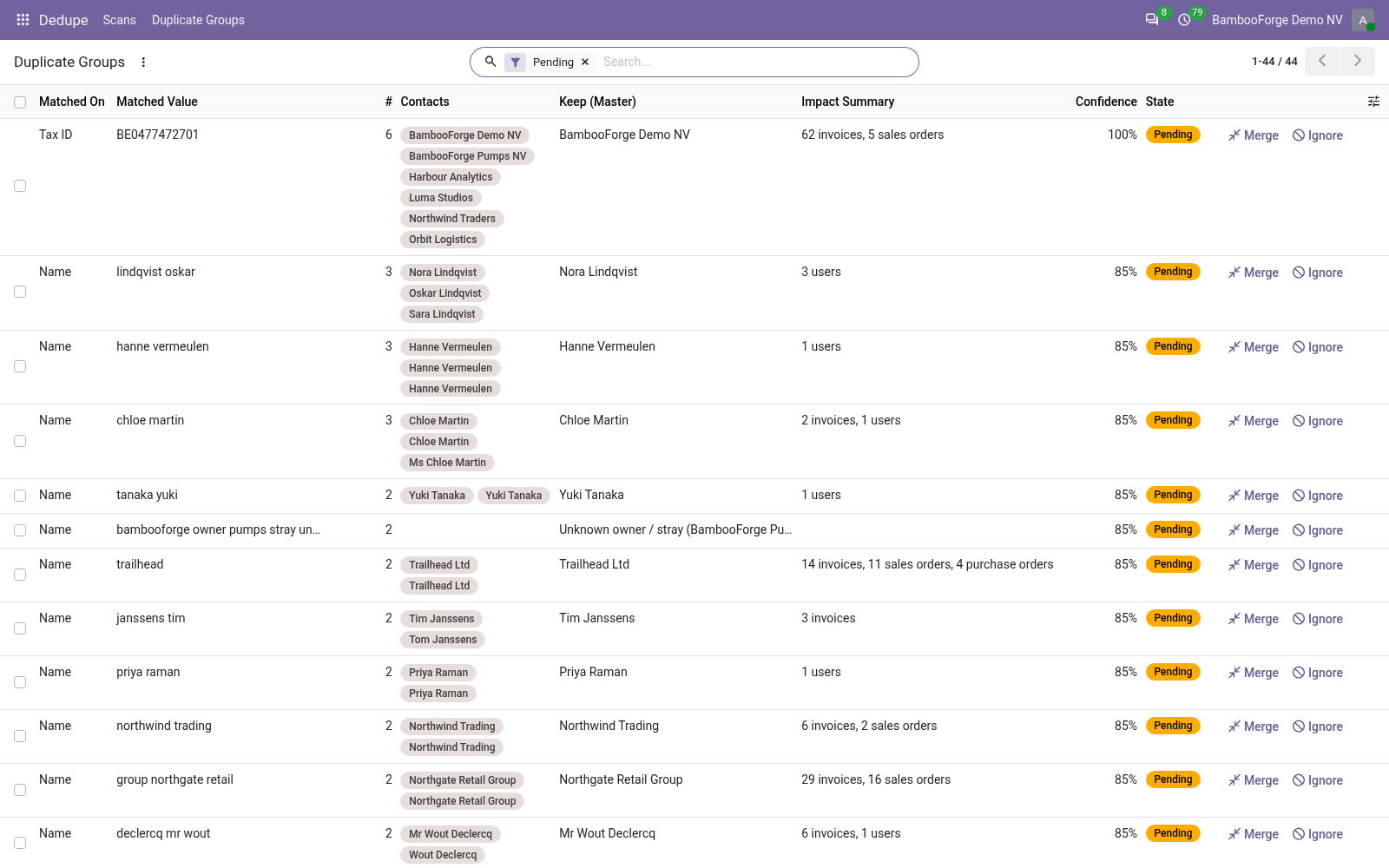
Task: Select the trailhead row checkbox
Action: (x=20, y=575)
